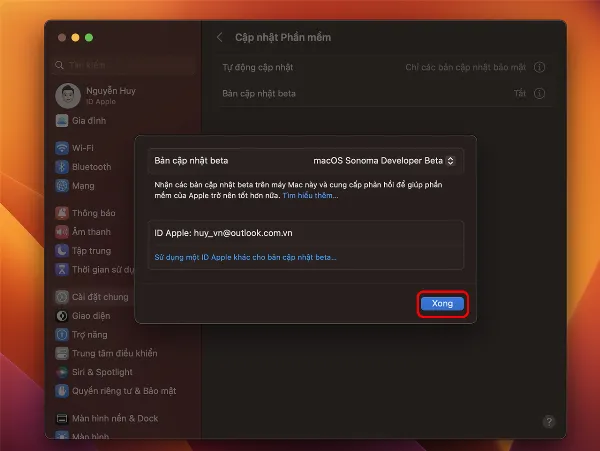
Task: Open Bluetooth settings icon
Action: [62, 167]
